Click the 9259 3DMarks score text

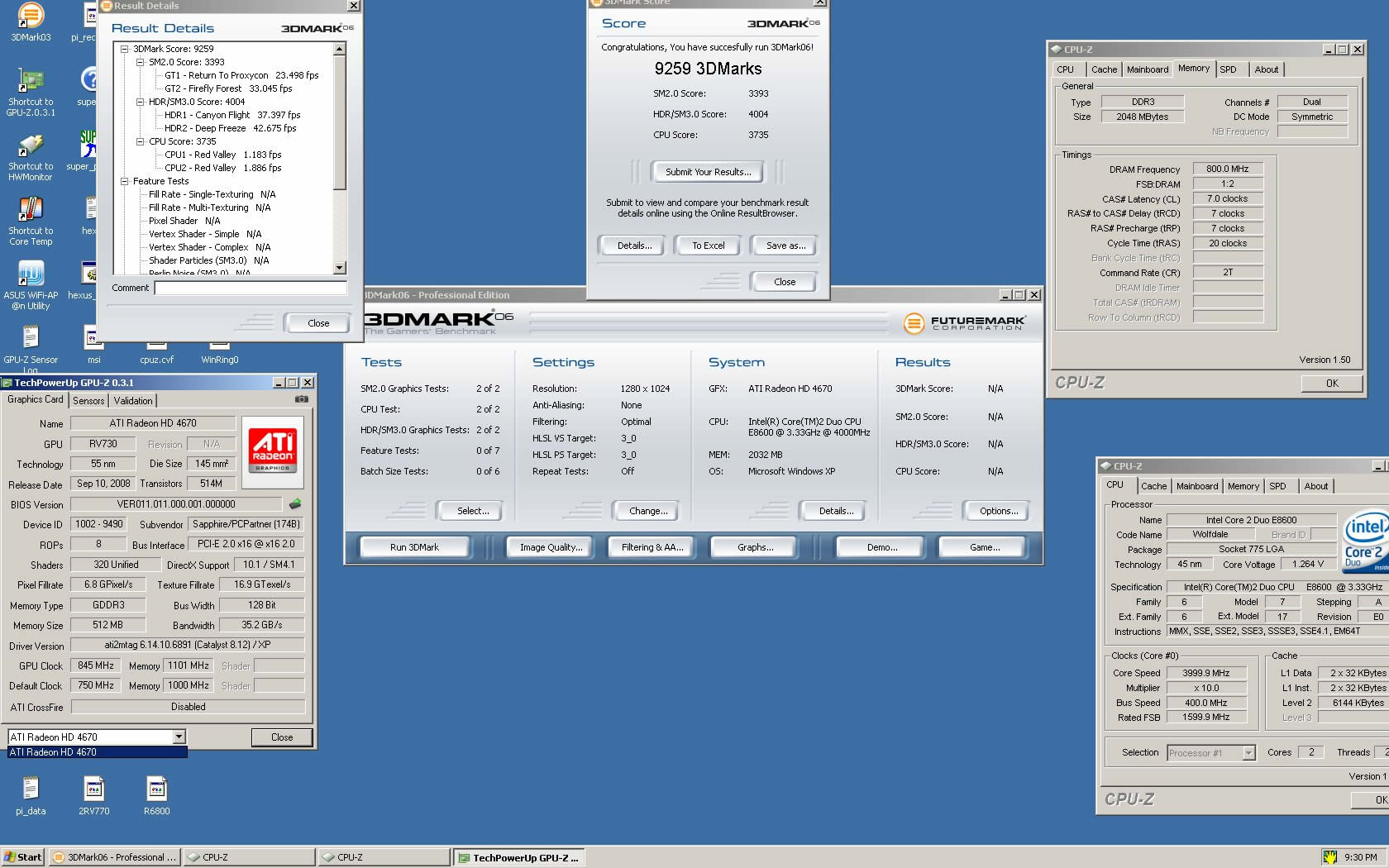pyautogui.click(x=709, y=69)
